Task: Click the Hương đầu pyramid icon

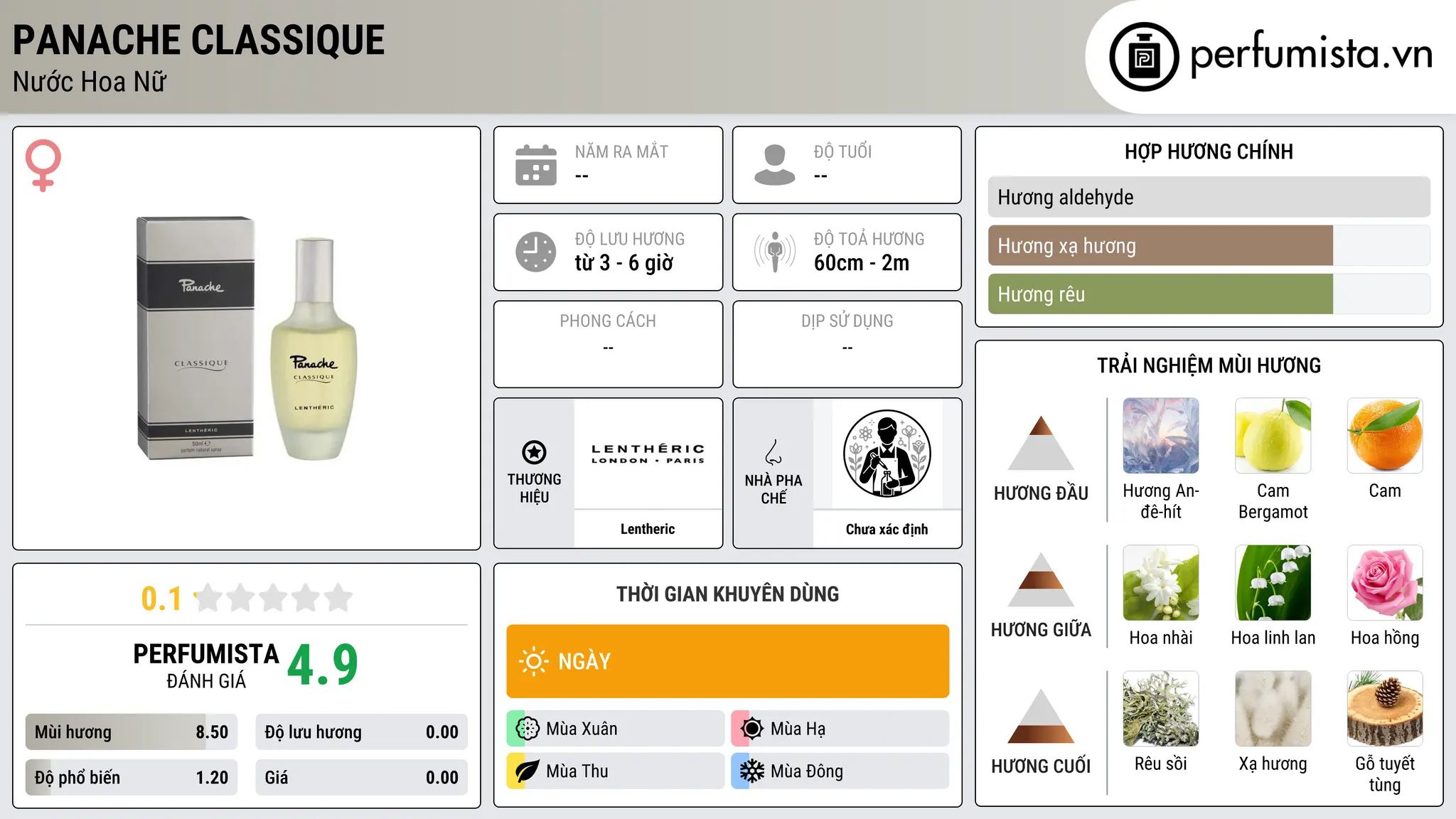Action: click(x=1041, y=443)
